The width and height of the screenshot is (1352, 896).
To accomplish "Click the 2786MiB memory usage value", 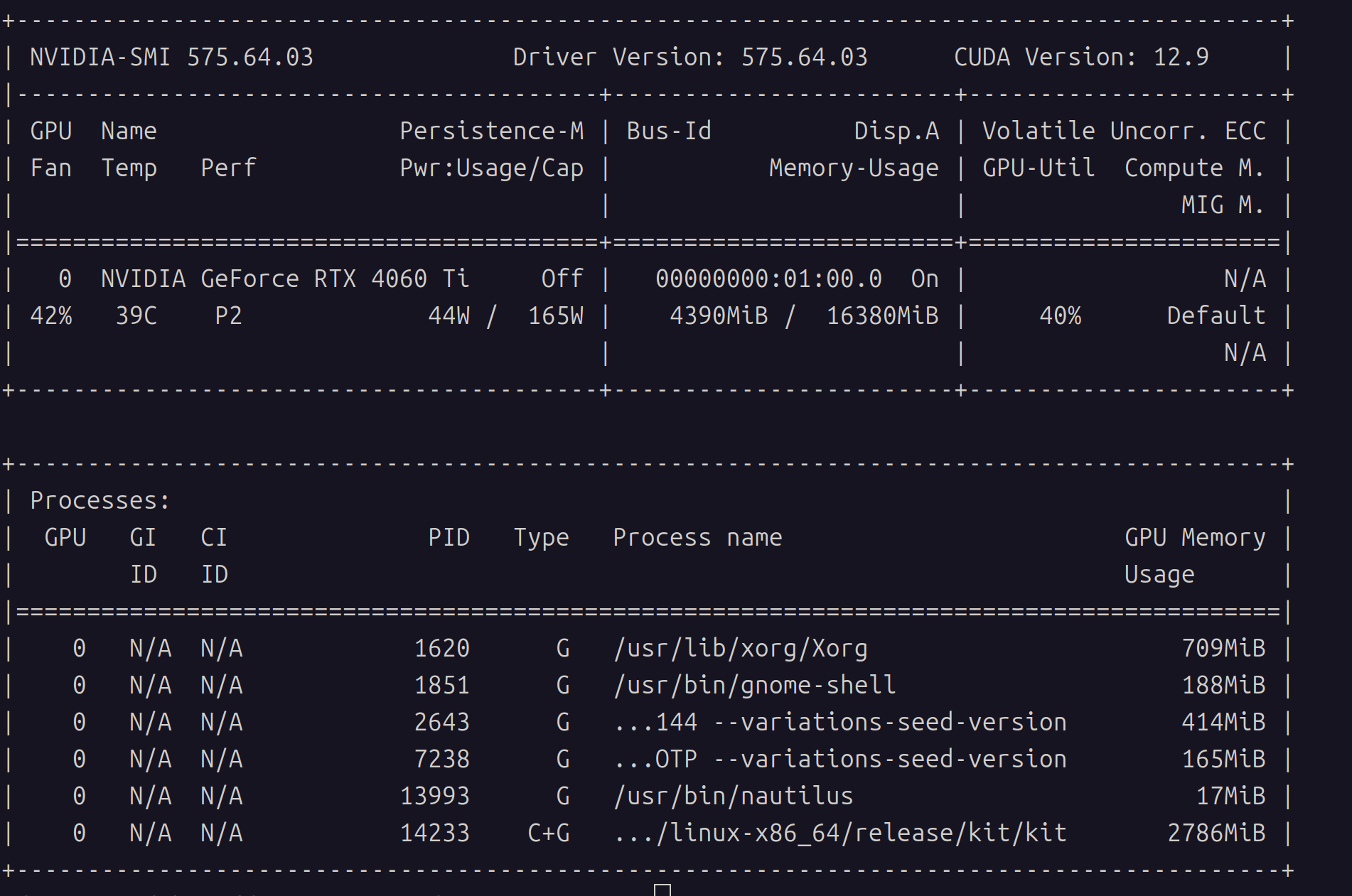I will (x=1217, y=833).
